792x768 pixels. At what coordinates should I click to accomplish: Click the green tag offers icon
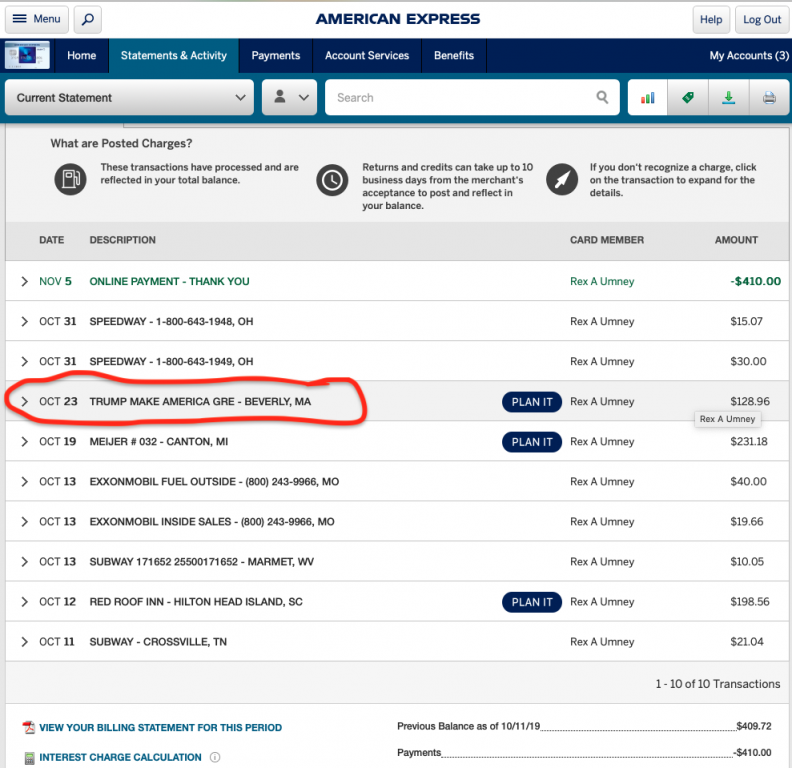point(688,98)
